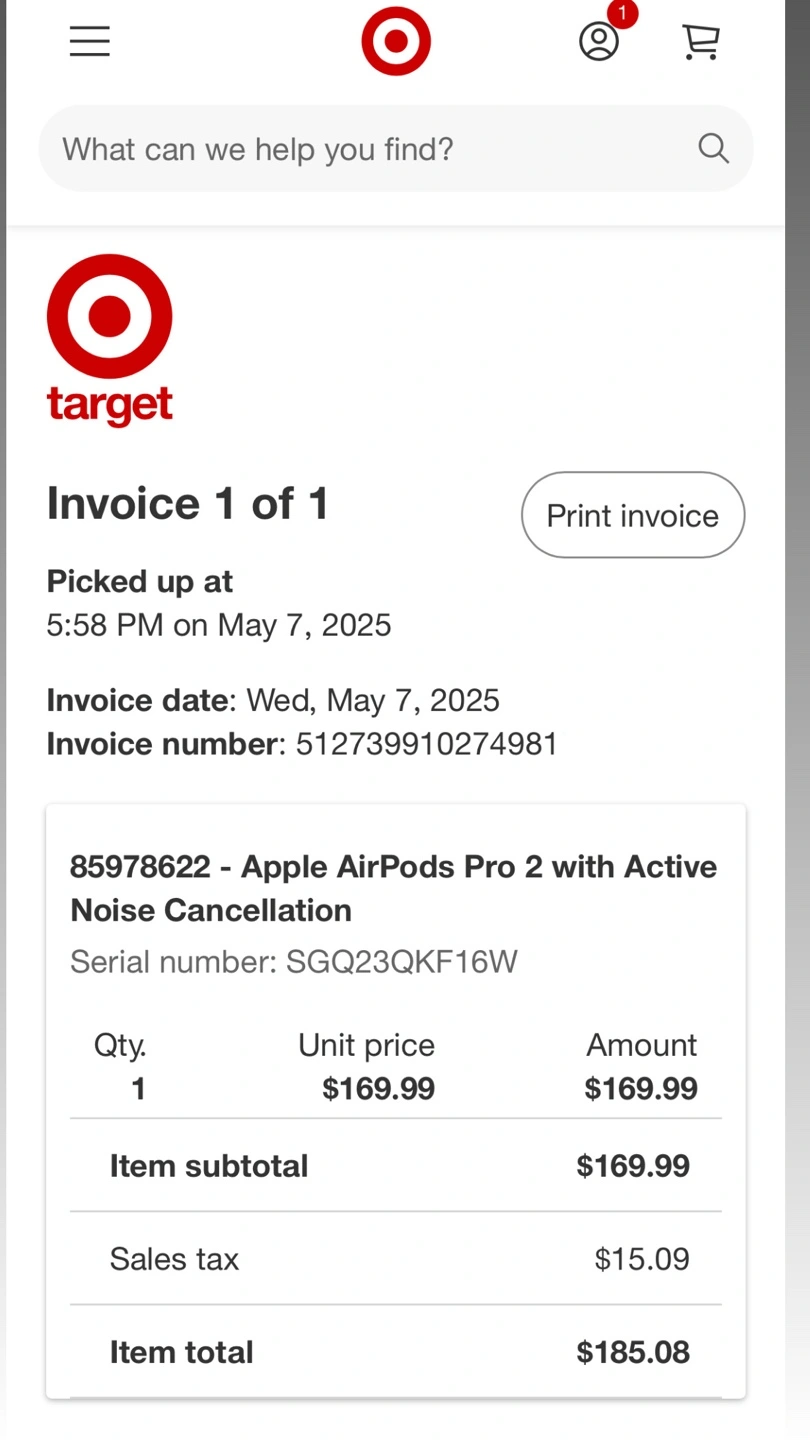The image size is (810, 1440).
Task: Select the invoice date Wed, May 7, 2025
Action: 373,700
